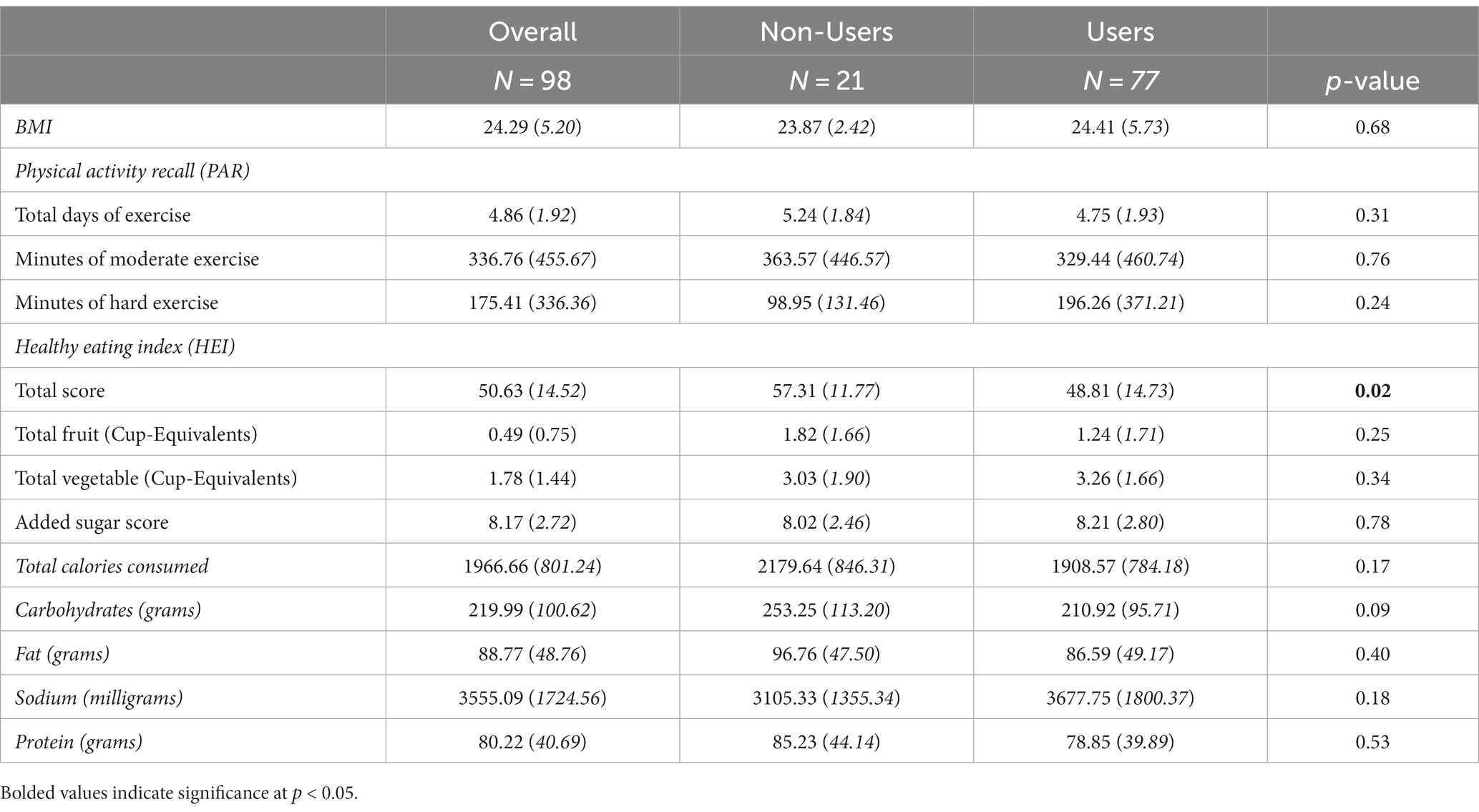Click the footnote about bolded values
This screenshot has width=1479, height=812.
179,793
